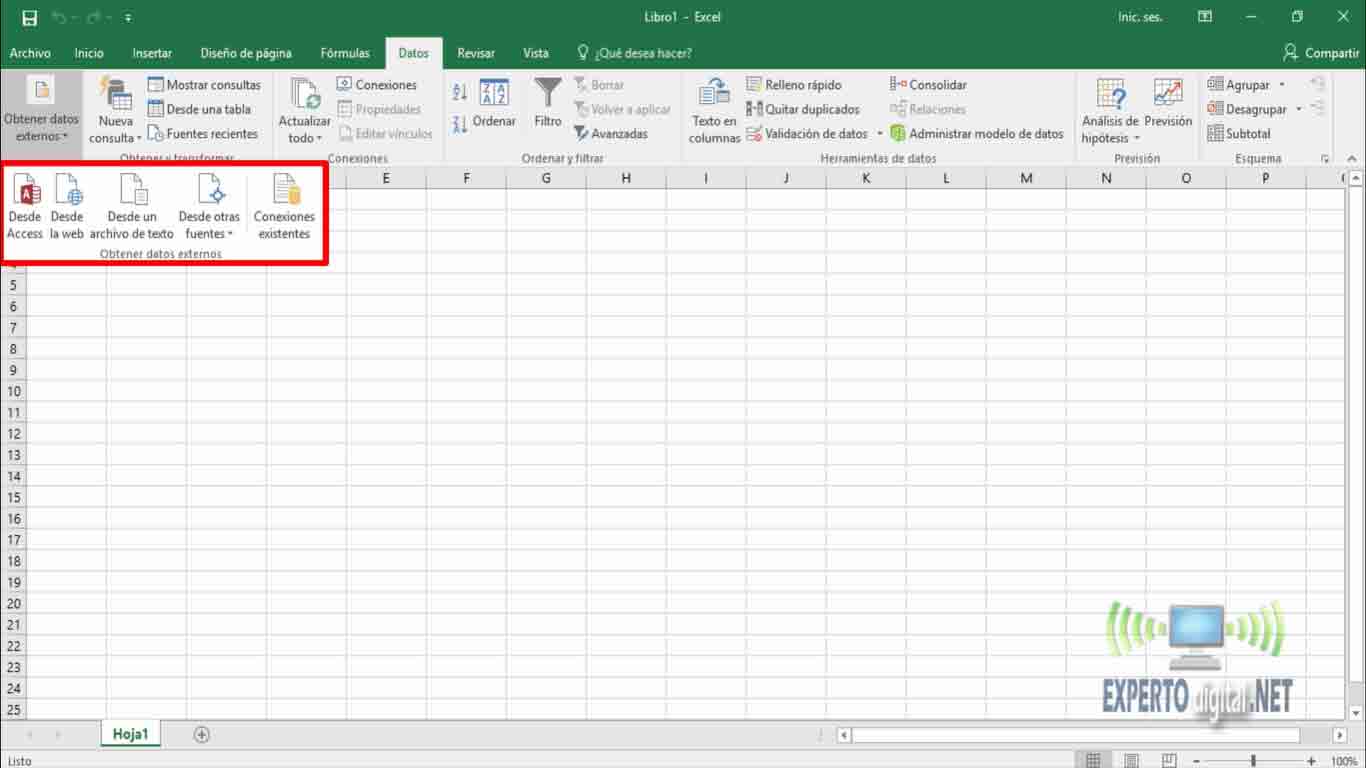Open the Actualizar todo dropdown
The width and height of the screenshot is (1366, 768).
point(304,138)
